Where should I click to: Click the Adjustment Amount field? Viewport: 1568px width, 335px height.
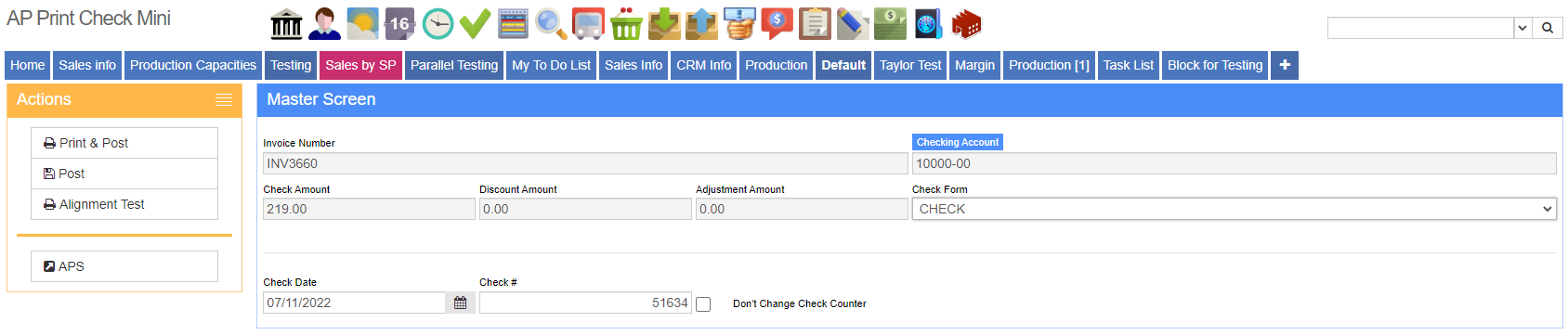click(x=802, y=209)
